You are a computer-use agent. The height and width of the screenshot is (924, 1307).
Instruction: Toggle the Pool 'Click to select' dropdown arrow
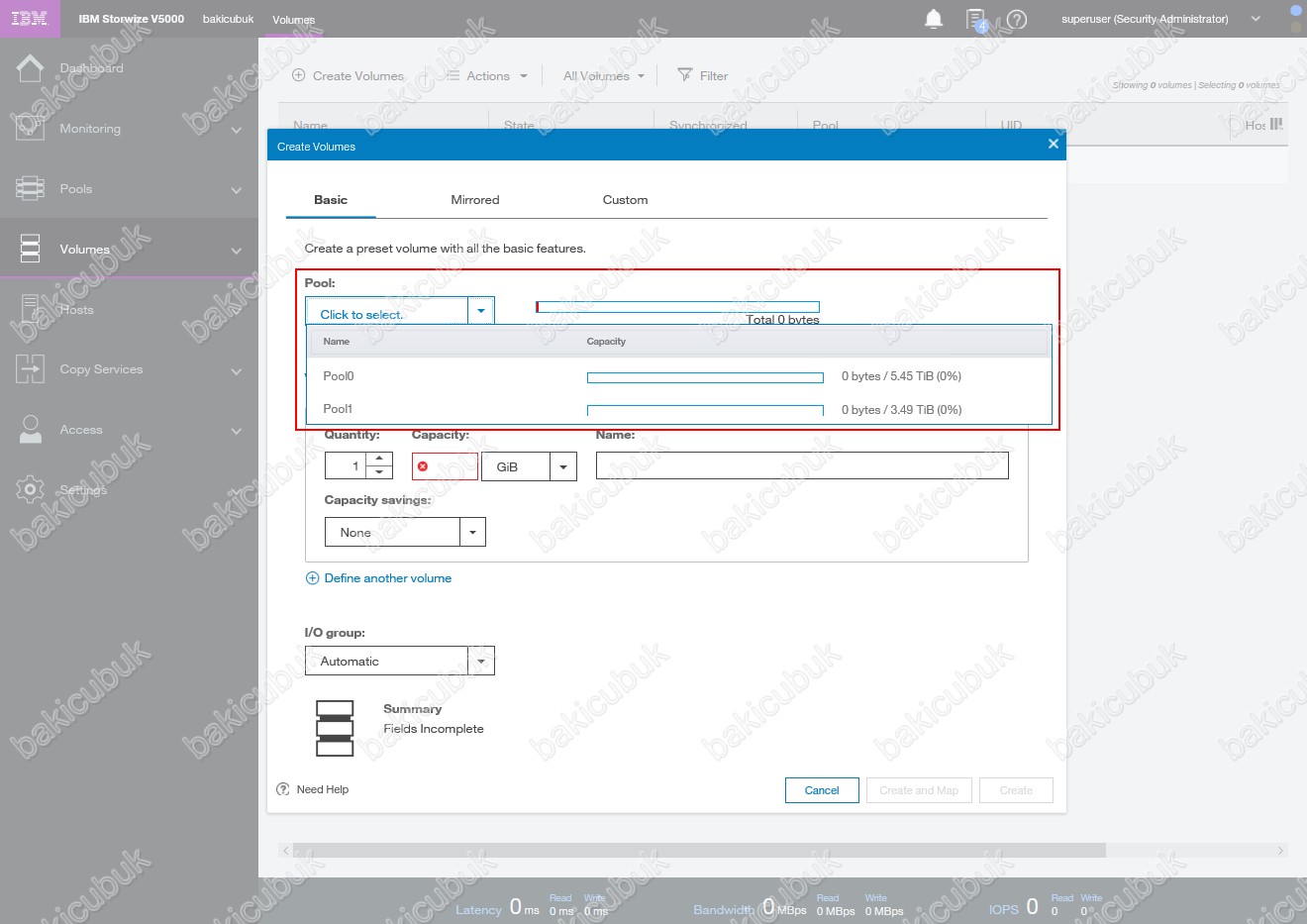coord(481,311)
